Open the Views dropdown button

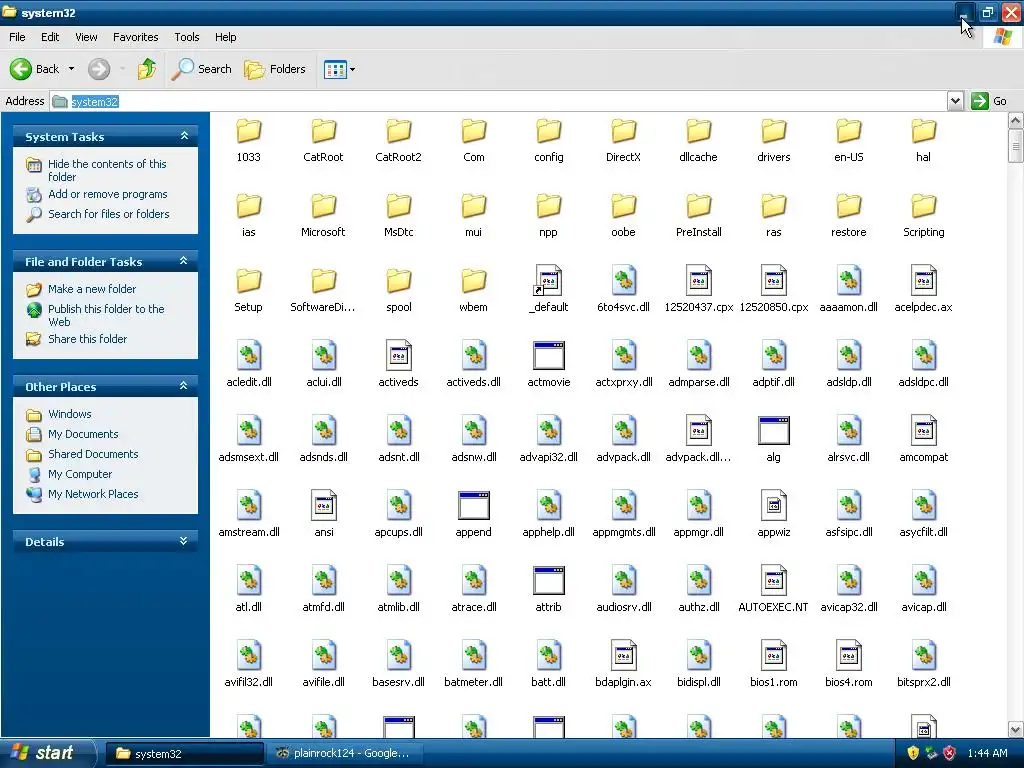click(x=340, y=69)
